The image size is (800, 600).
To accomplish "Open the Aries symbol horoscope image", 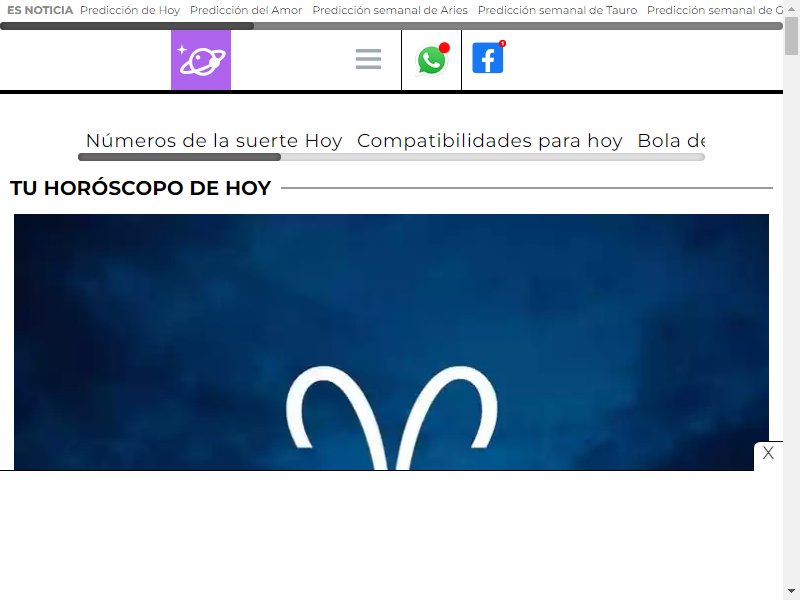I will [391, 342].
